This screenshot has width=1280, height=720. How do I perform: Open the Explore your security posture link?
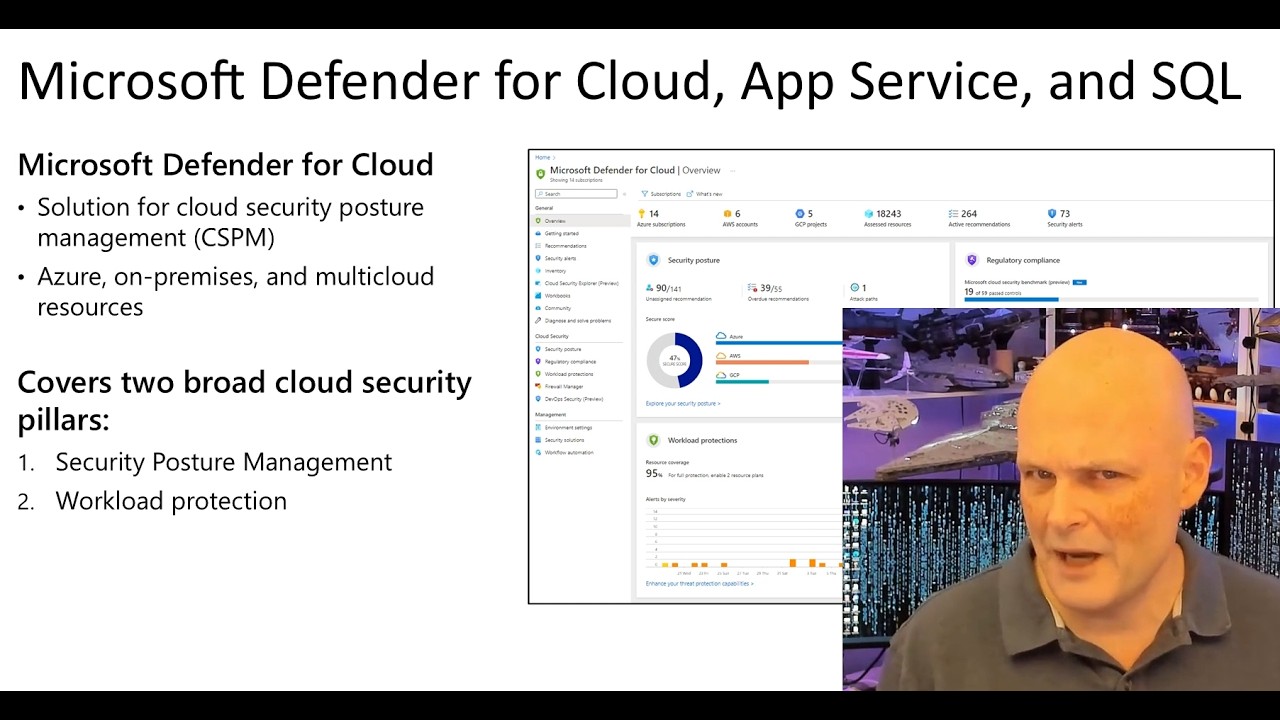683,404
